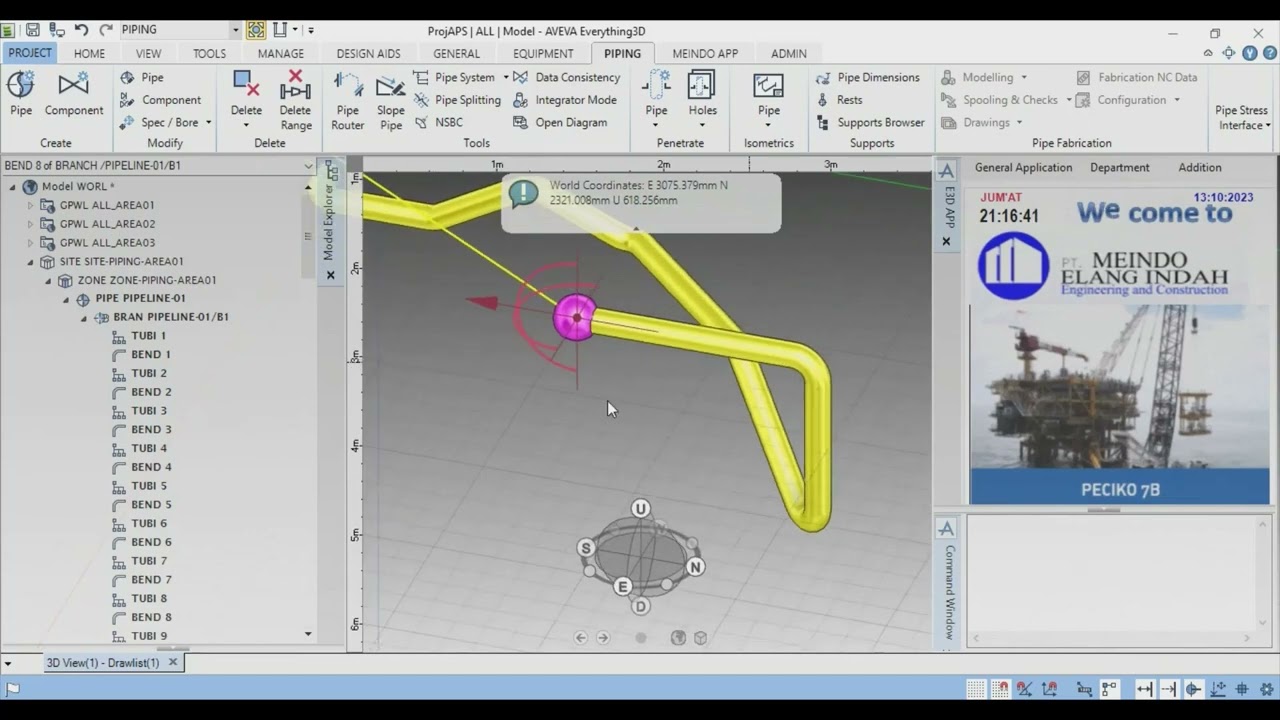1280x720 pixels.
Task: Close the E3D APP panel
Action: pos(946,241)
